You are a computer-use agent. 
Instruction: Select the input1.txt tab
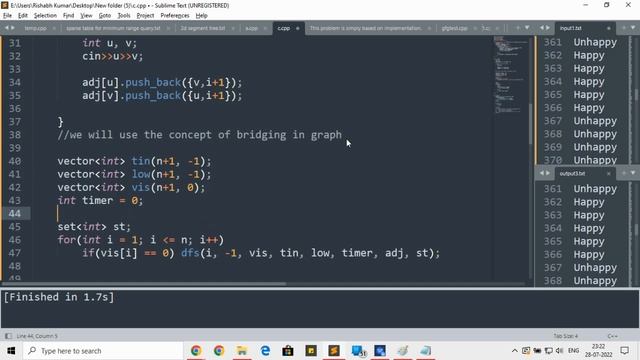[570, 28]
